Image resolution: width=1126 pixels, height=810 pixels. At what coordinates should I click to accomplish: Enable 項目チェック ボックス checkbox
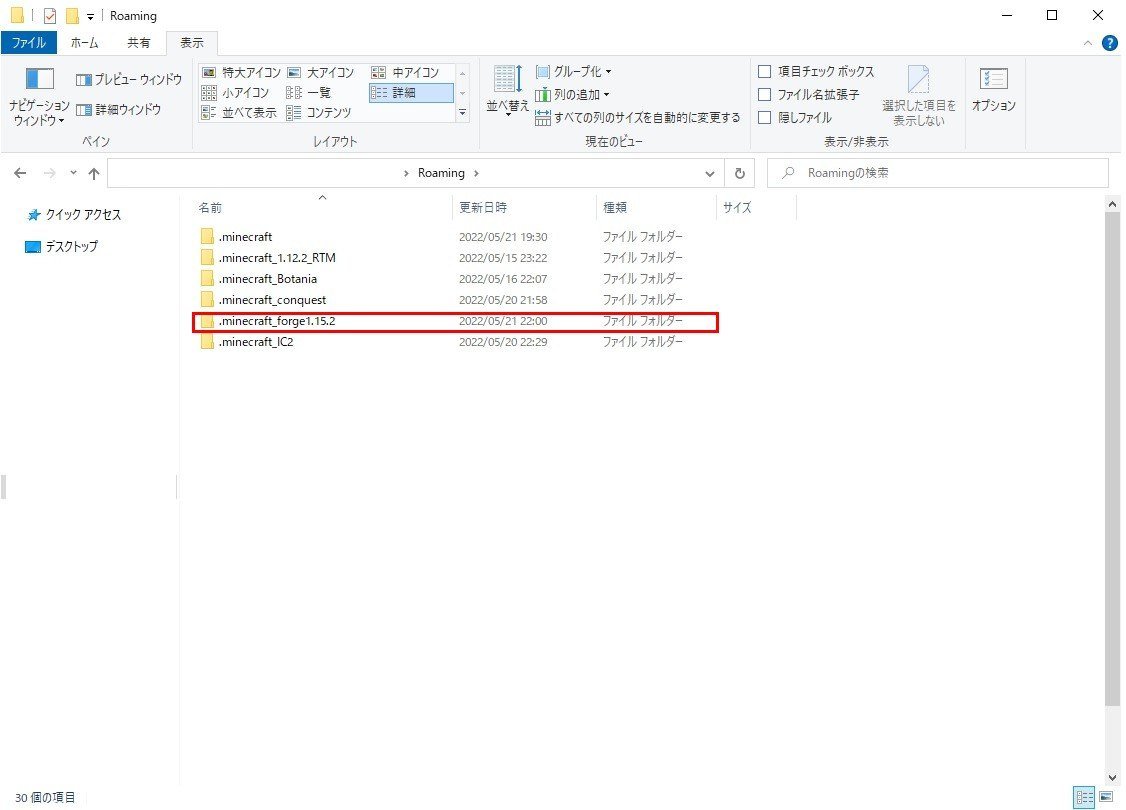[x=765, y=71]
